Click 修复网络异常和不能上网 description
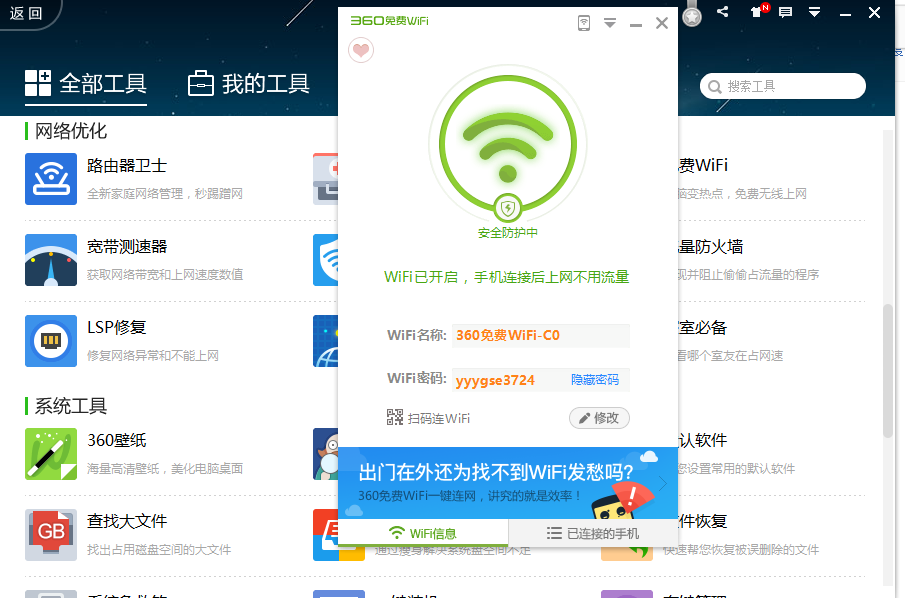Viewport: 905px width, 598px height. pos(153,356)
